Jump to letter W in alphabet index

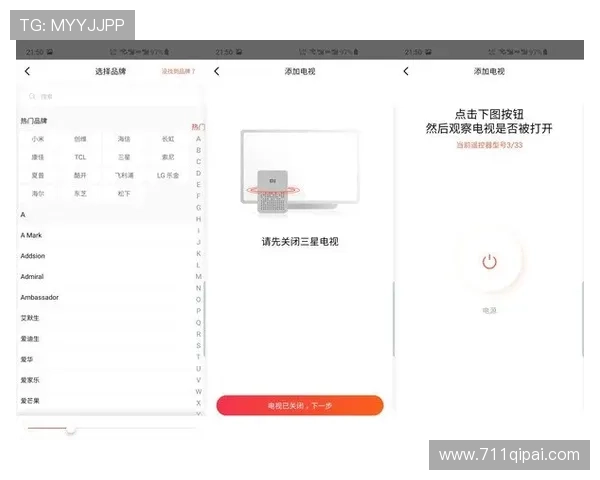[x=198, y=391]
